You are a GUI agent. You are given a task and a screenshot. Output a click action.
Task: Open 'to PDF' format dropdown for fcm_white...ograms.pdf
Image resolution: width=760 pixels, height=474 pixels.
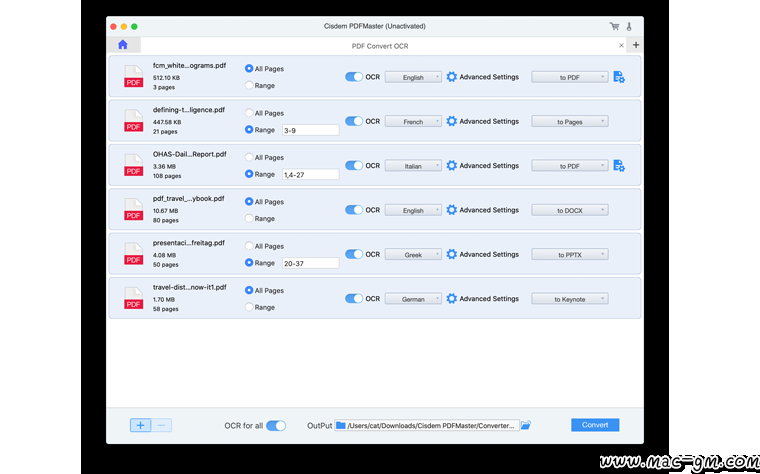pos(570,77)
